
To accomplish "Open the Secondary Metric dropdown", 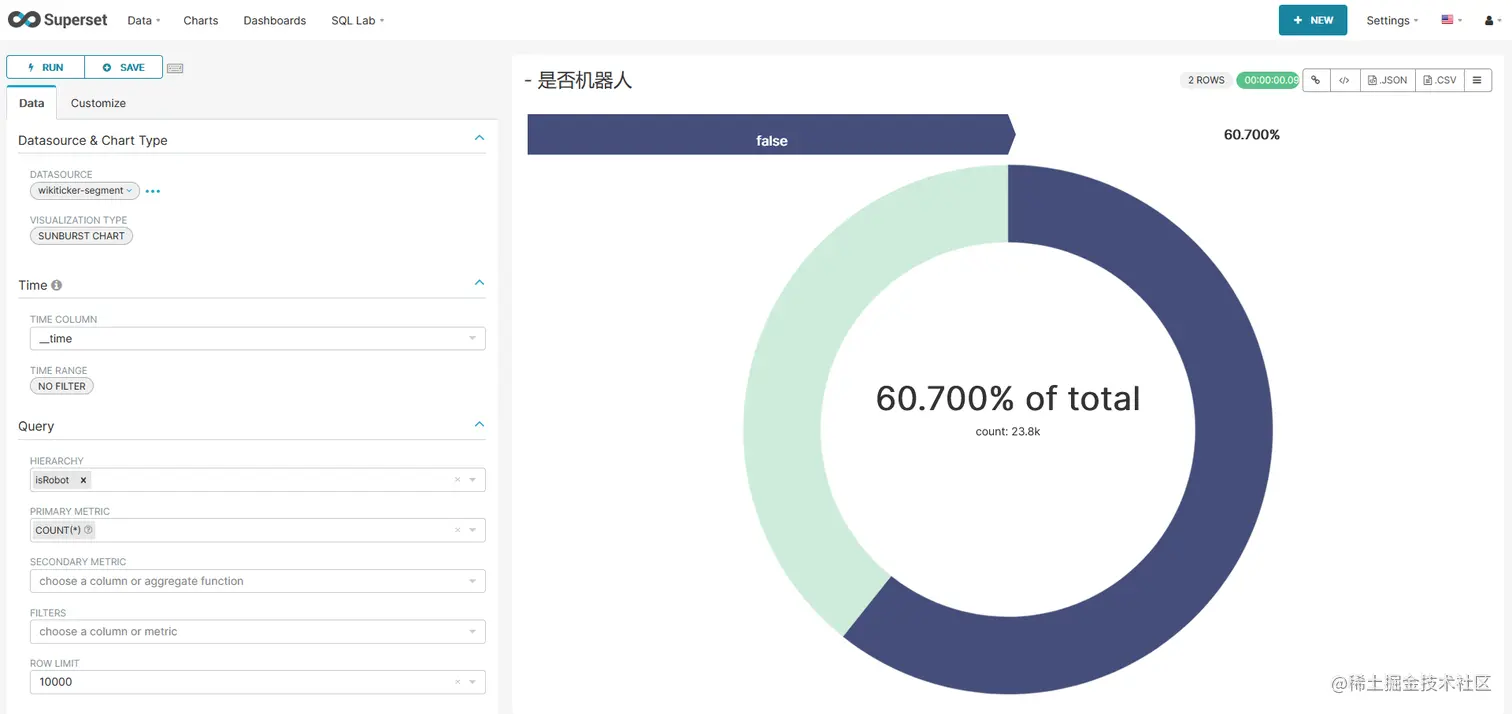I will (x=258, y=581).
